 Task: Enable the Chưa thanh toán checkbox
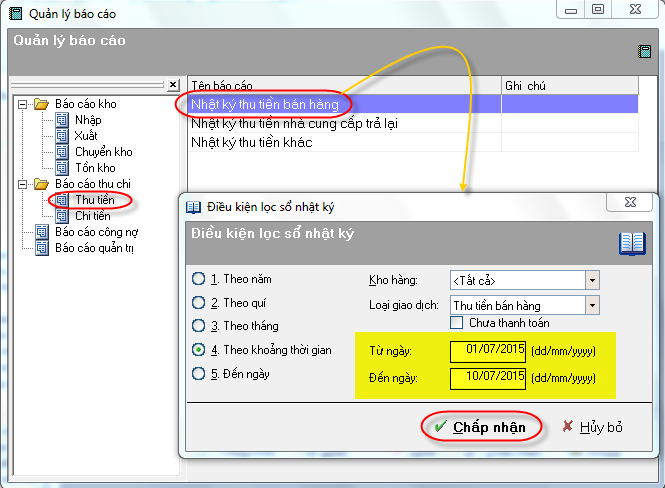pos(456,323)
